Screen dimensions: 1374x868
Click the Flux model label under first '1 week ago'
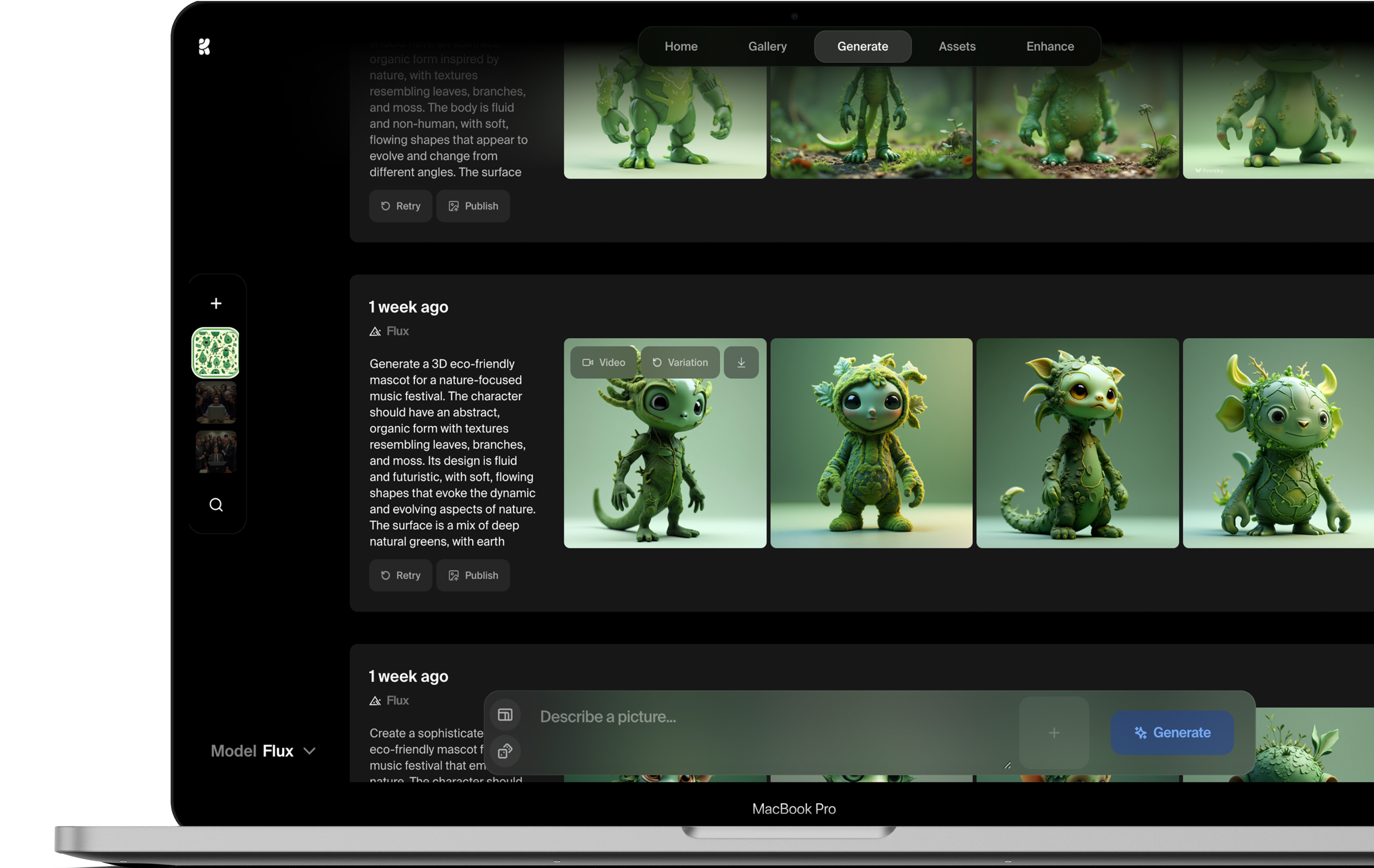coord(389,331)
